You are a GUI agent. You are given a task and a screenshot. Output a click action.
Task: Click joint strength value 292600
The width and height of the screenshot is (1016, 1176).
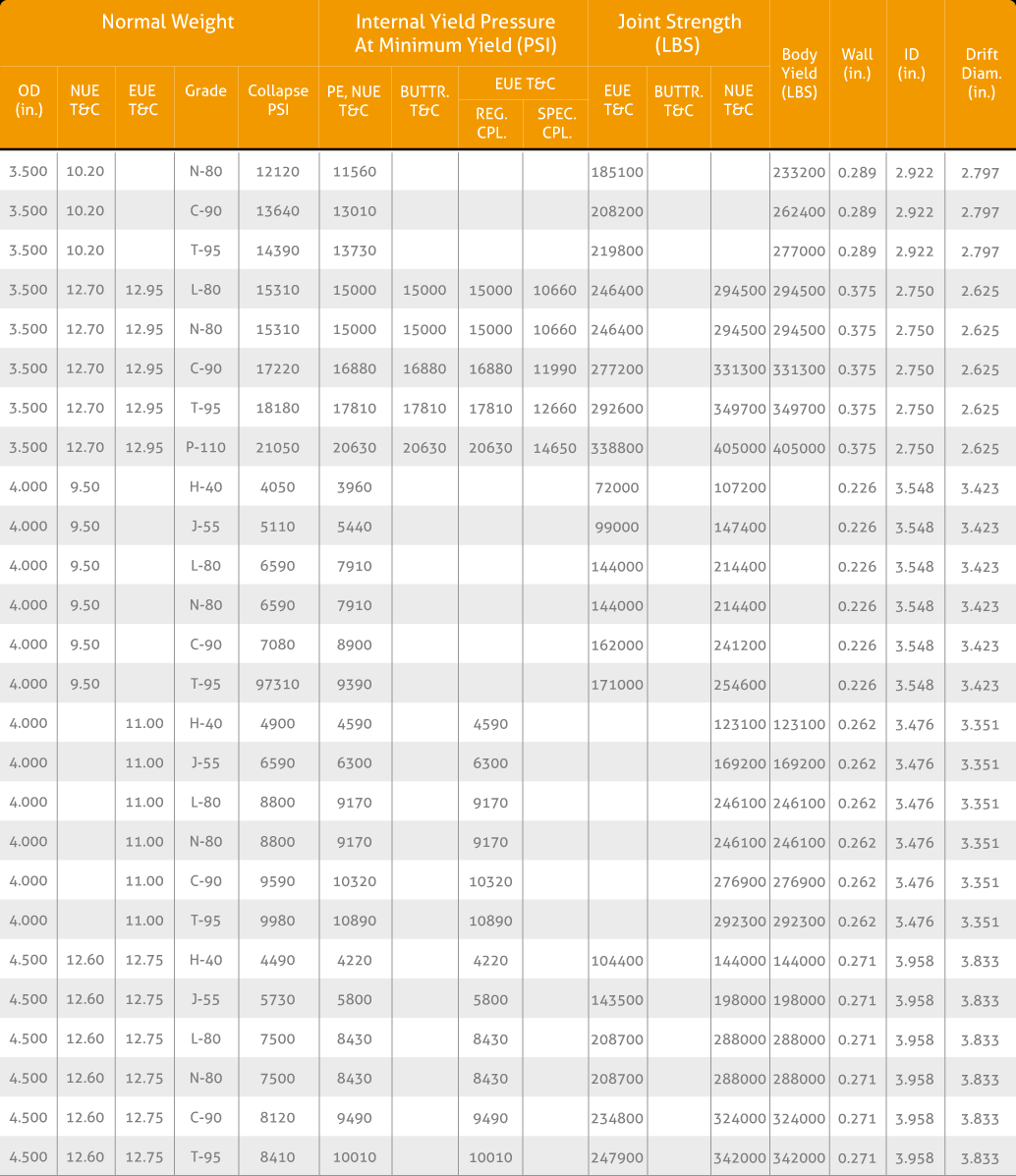617,409
